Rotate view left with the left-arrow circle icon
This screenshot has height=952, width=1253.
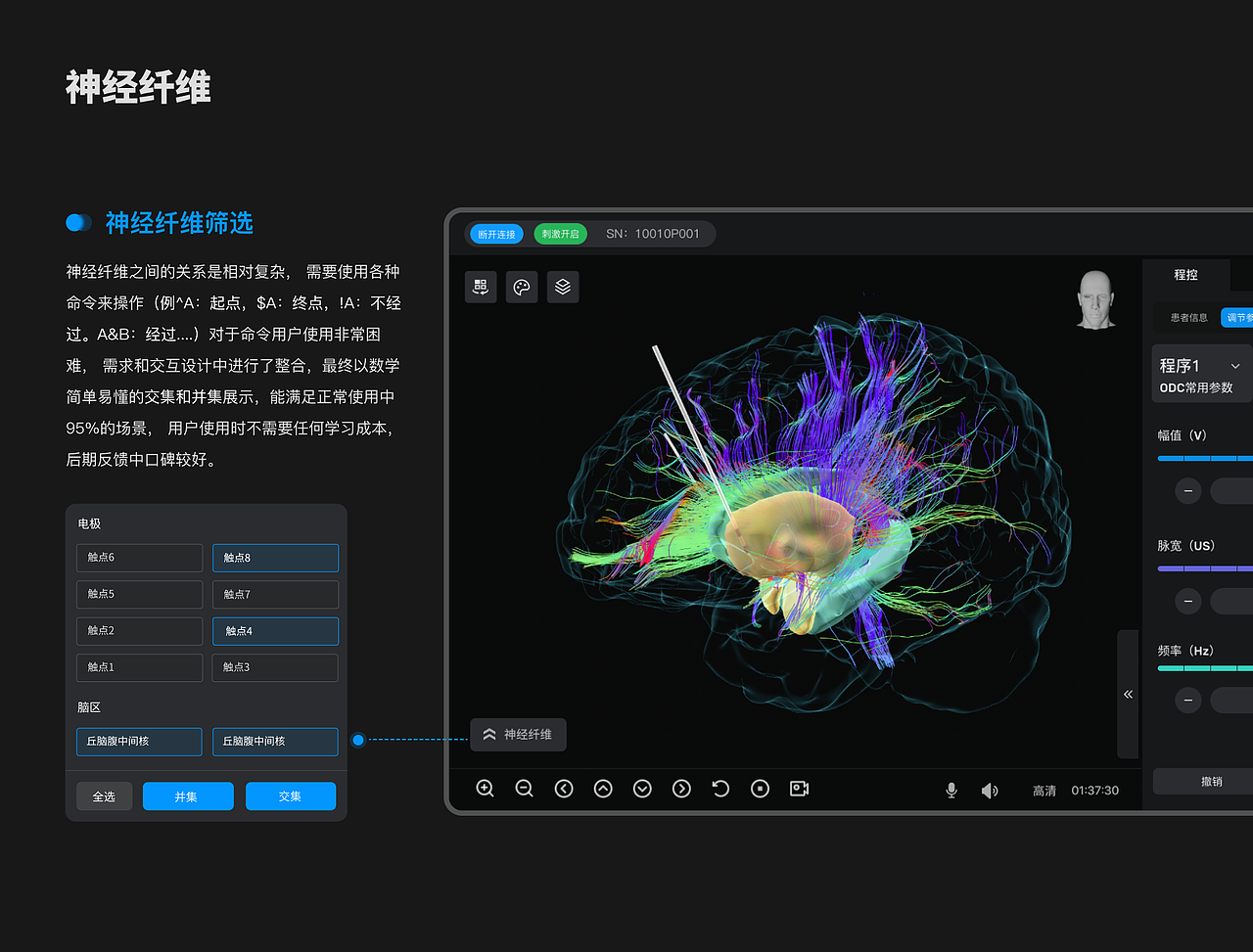coord(564,789)
